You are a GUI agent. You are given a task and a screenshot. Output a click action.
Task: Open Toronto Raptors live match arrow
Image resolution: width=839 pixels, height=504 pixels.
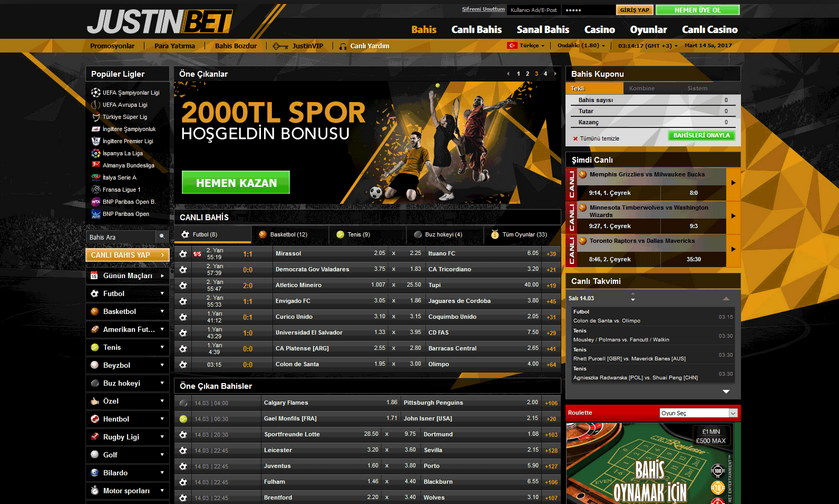coord(733,249)
